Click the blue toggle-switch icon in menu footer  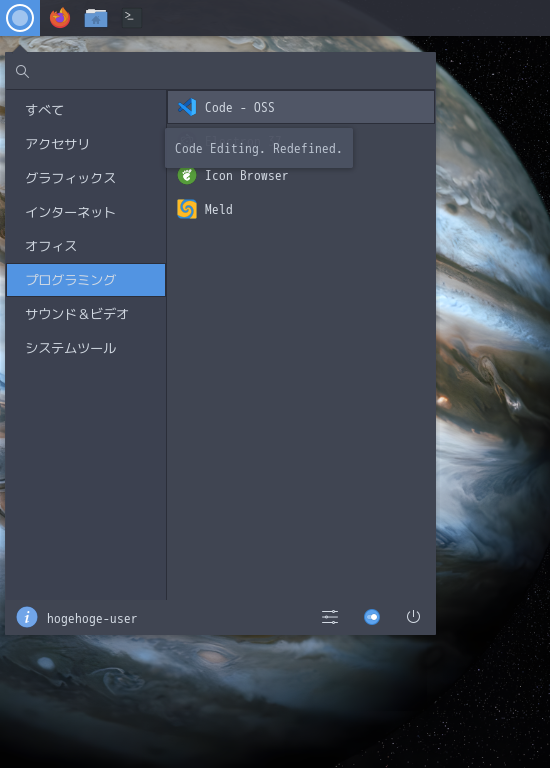[x=372, y=617]
